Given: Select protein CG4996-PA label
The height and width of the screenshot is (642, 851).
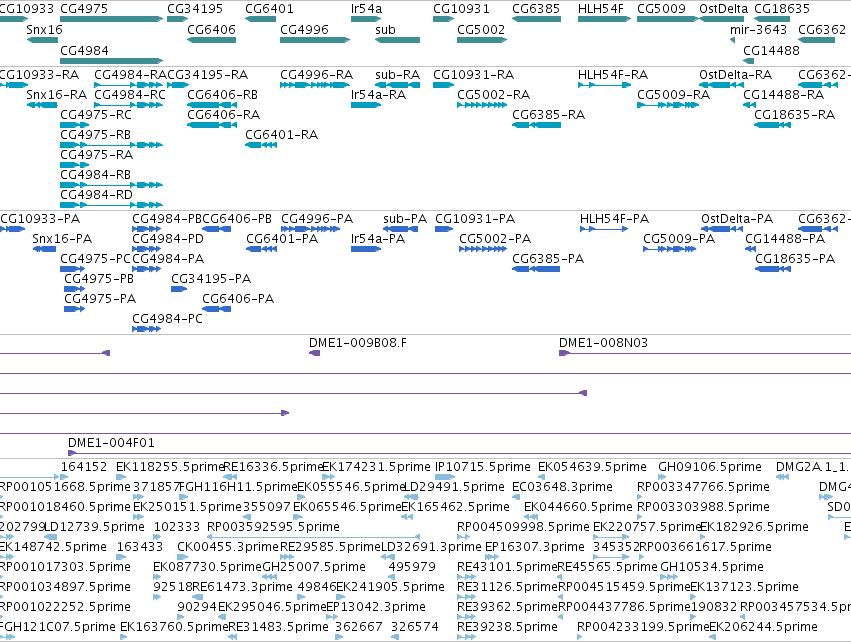Looking at the screenshot, I should tap(317, 219).
